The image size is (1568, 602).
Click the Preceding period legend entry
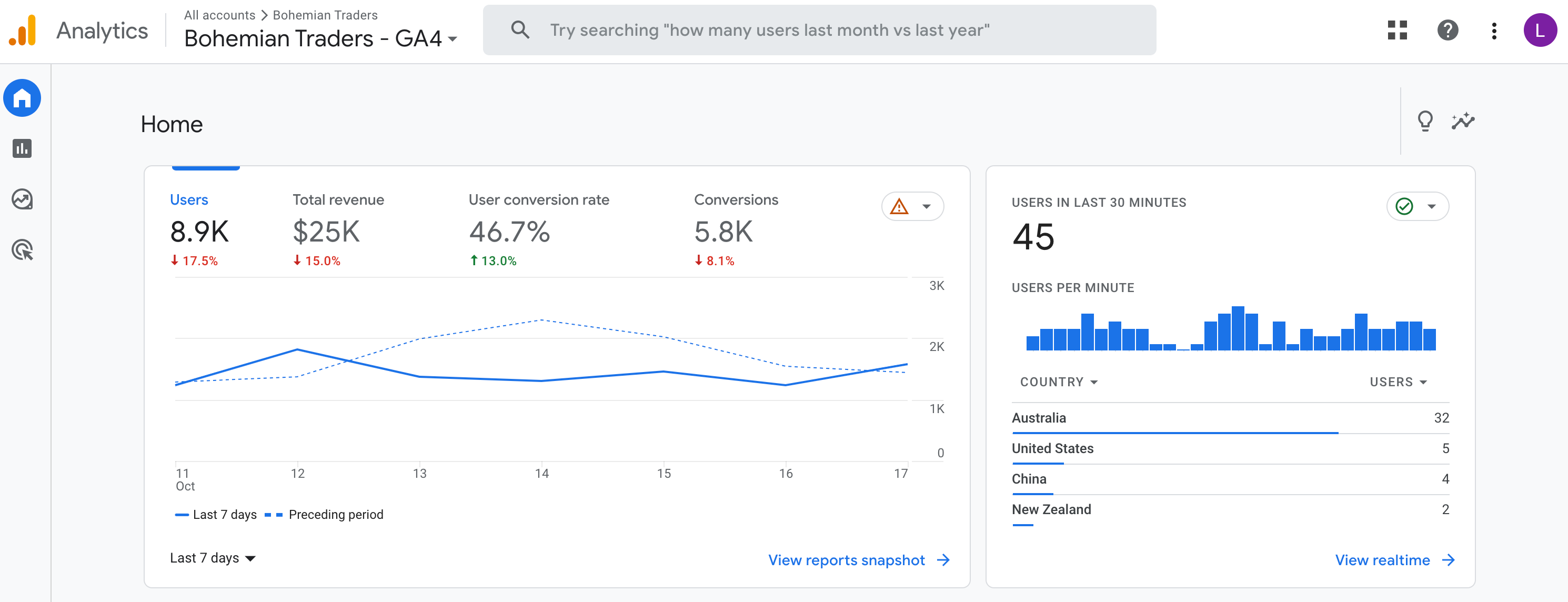pyautogui.click(x=325, y=514)
